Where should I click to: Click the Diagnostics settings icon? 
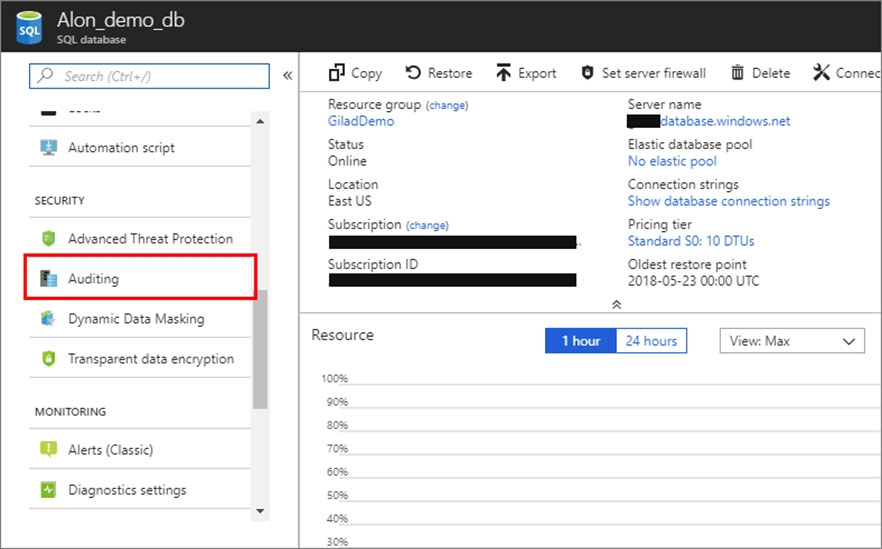coord(48,489)
